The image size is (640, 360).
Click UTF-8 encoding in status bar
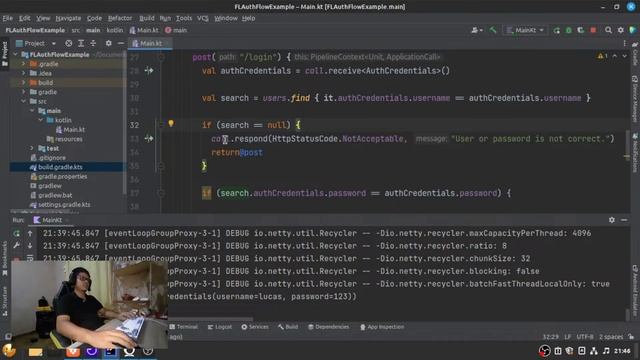click(x=585, y=337)
